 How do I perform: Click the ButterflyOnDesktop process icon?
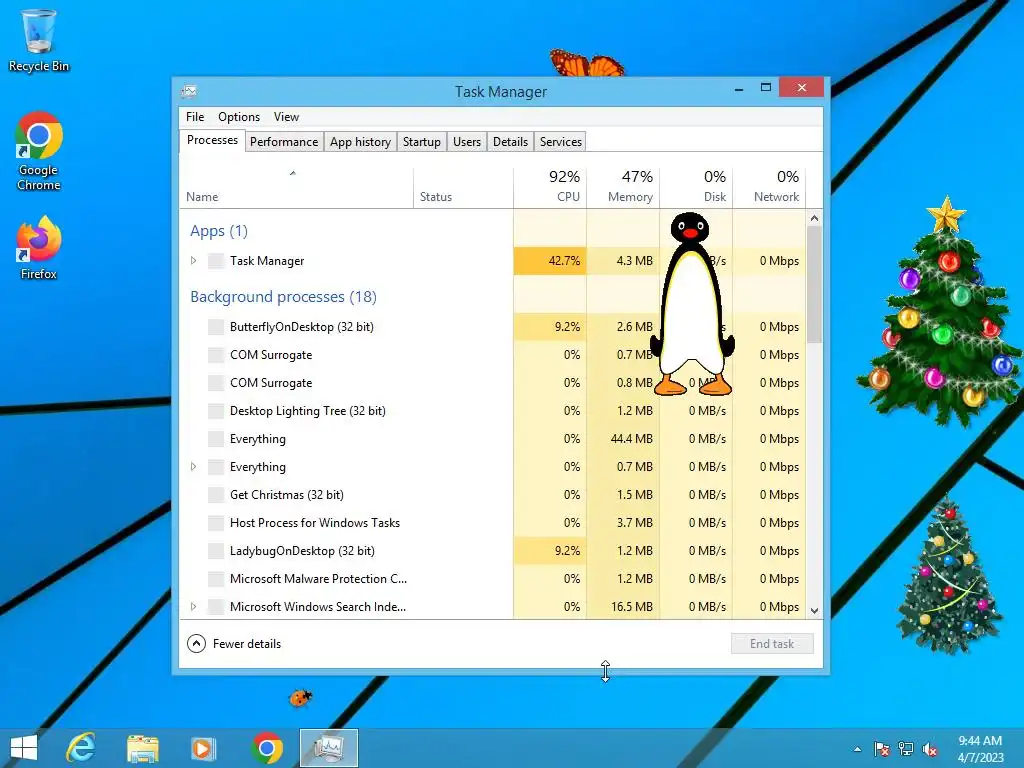(216, 327)
